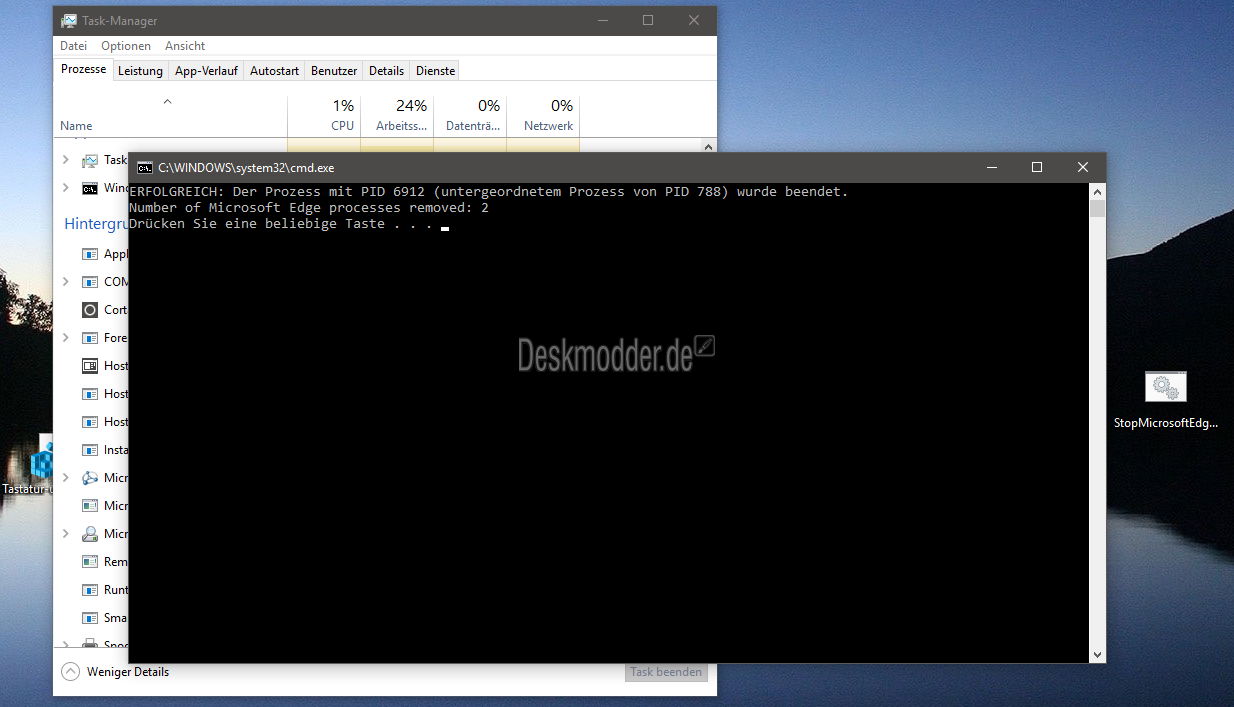Click the StopMicrosoftEdg... shortcut label
The height and width of the screenshot is (707, 1234).
[1166, 423]
